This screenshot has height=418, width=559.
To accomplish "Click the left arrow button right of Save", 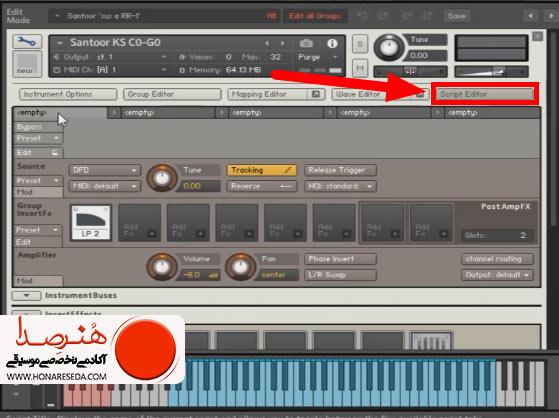I will point(530,16).
